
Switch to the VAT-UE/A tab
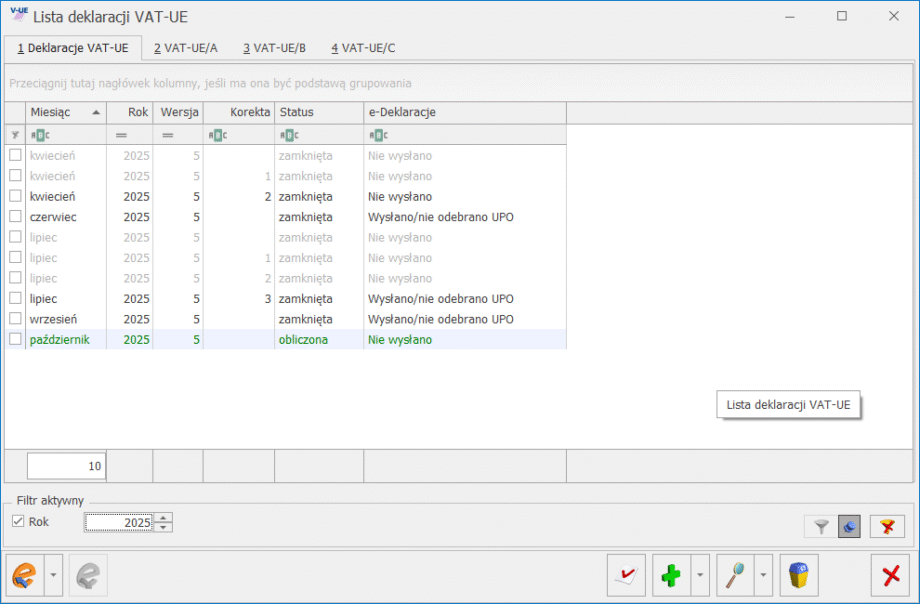(x=186, y=47)
